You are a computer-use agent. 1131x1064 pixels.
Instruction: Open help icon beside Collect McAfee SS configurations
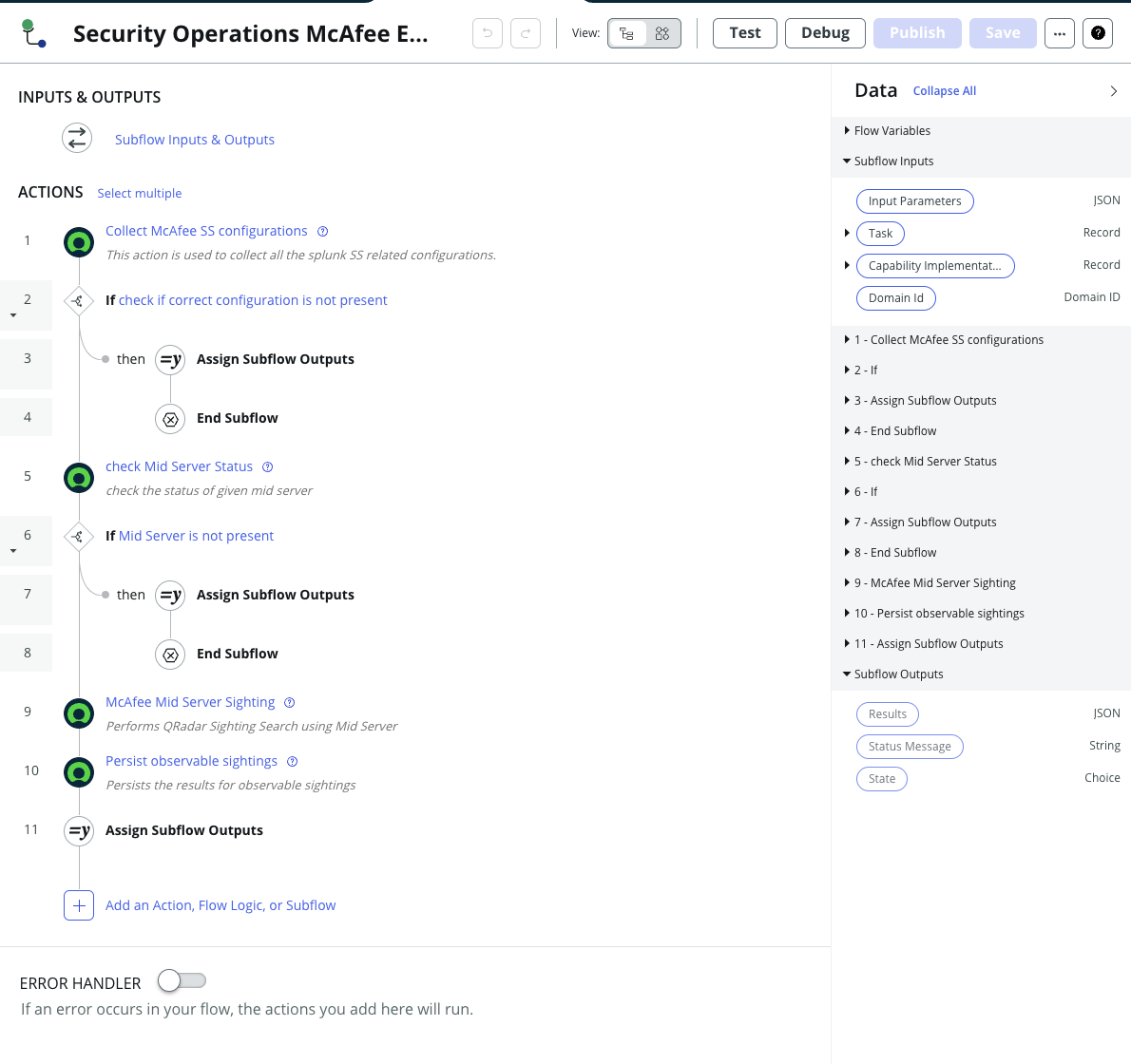pyautogui.click(x=323, y=232)
